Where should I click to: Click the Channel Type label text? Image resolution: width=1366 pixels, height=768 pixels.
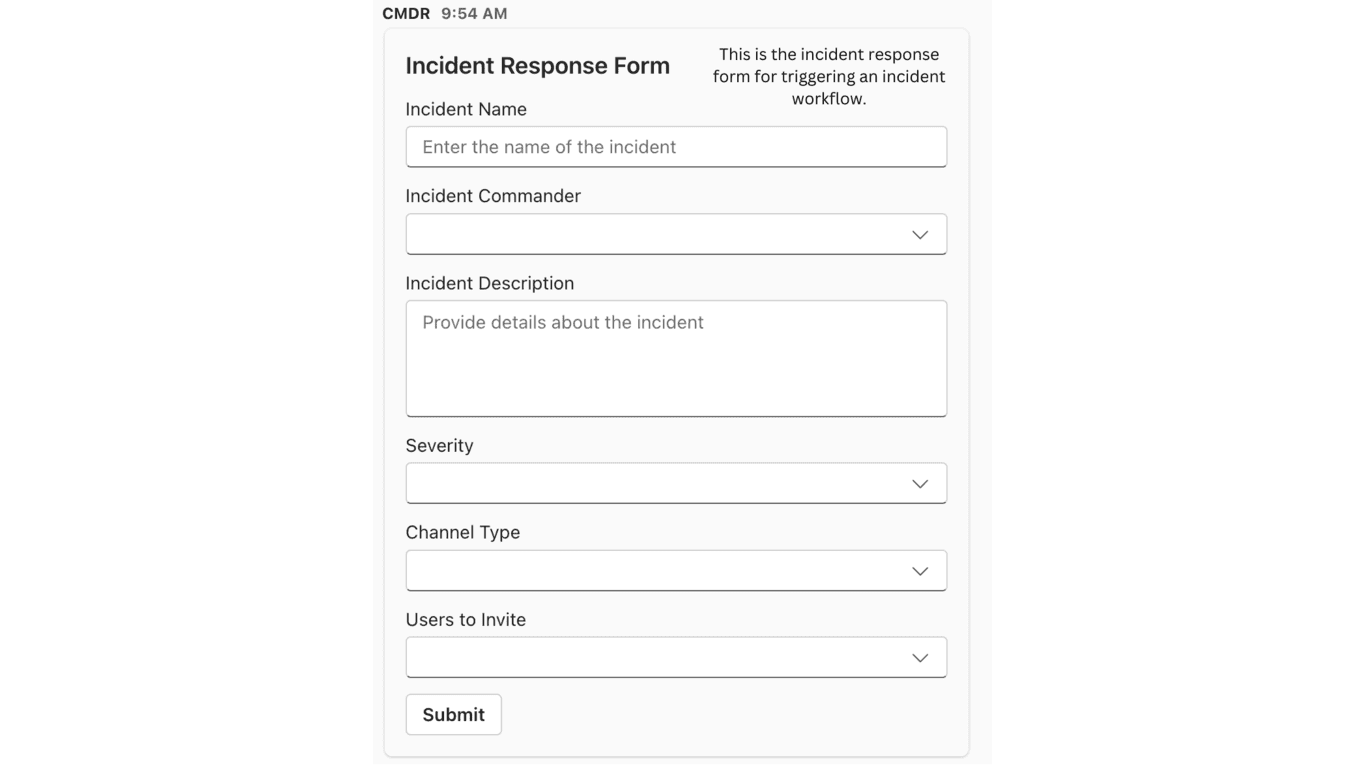[x=463, y=532]
